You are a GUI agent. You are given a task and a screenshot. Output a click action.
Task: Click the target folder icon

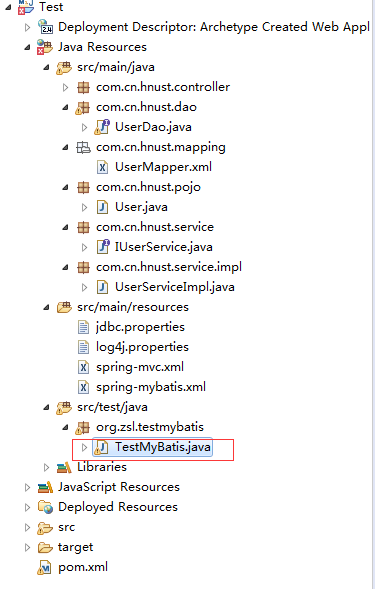(45, 548)
